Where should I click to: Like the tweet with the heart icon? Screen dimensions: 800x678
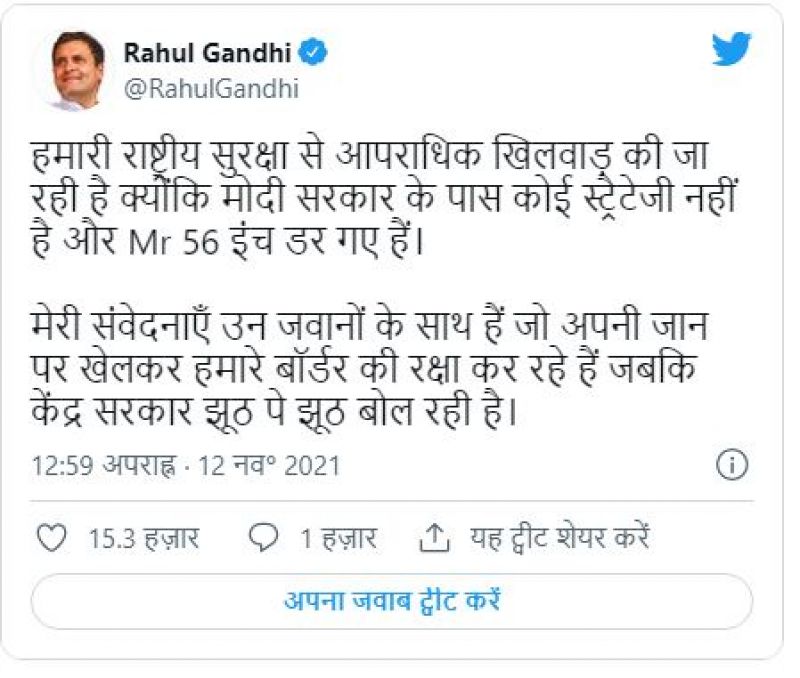[50, 539]
